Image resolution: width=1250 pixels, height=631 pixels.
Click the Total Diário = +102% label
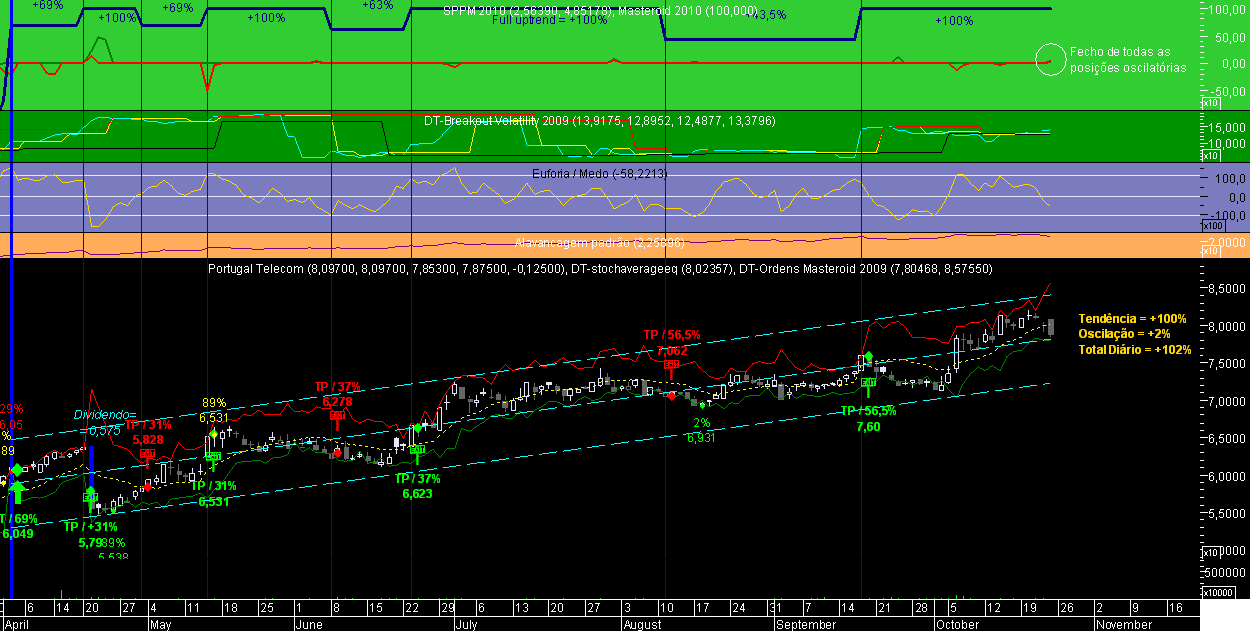coord(1135,349)
